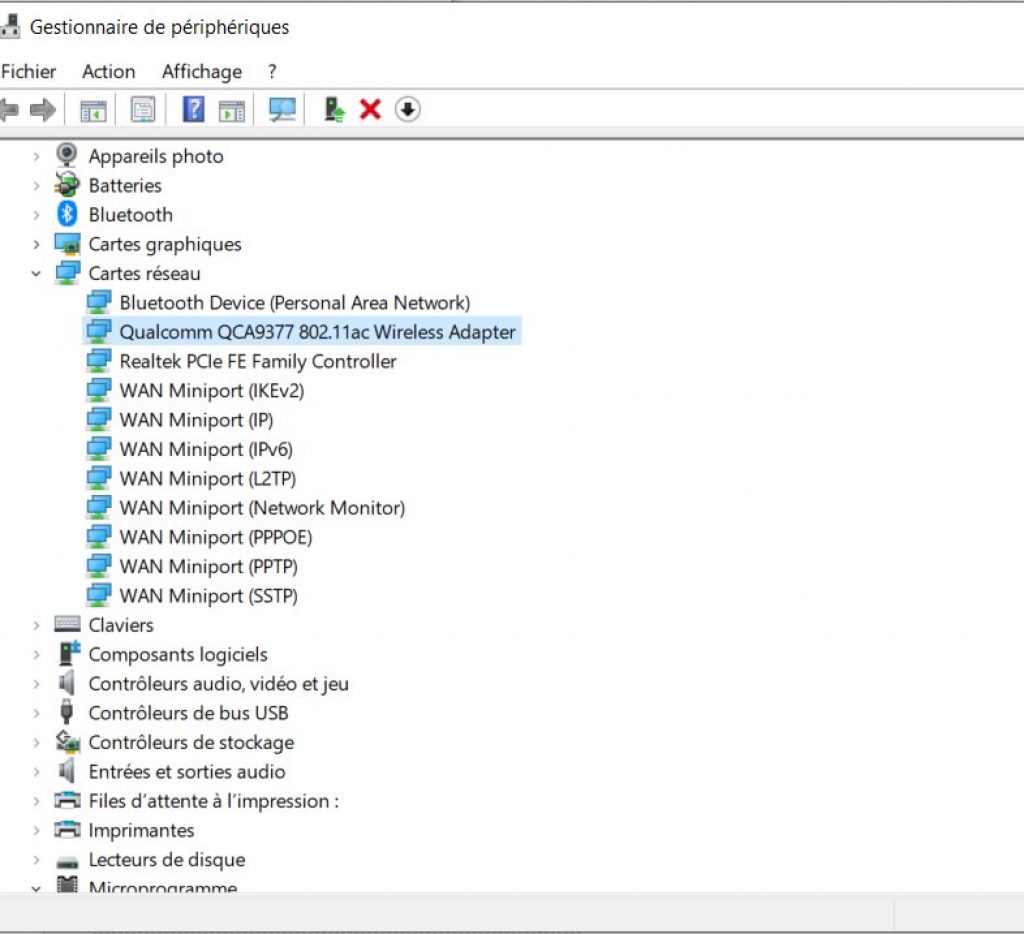Select WAN Miniport (Network Monitor) entry
1024x934 pixels.
262,508
